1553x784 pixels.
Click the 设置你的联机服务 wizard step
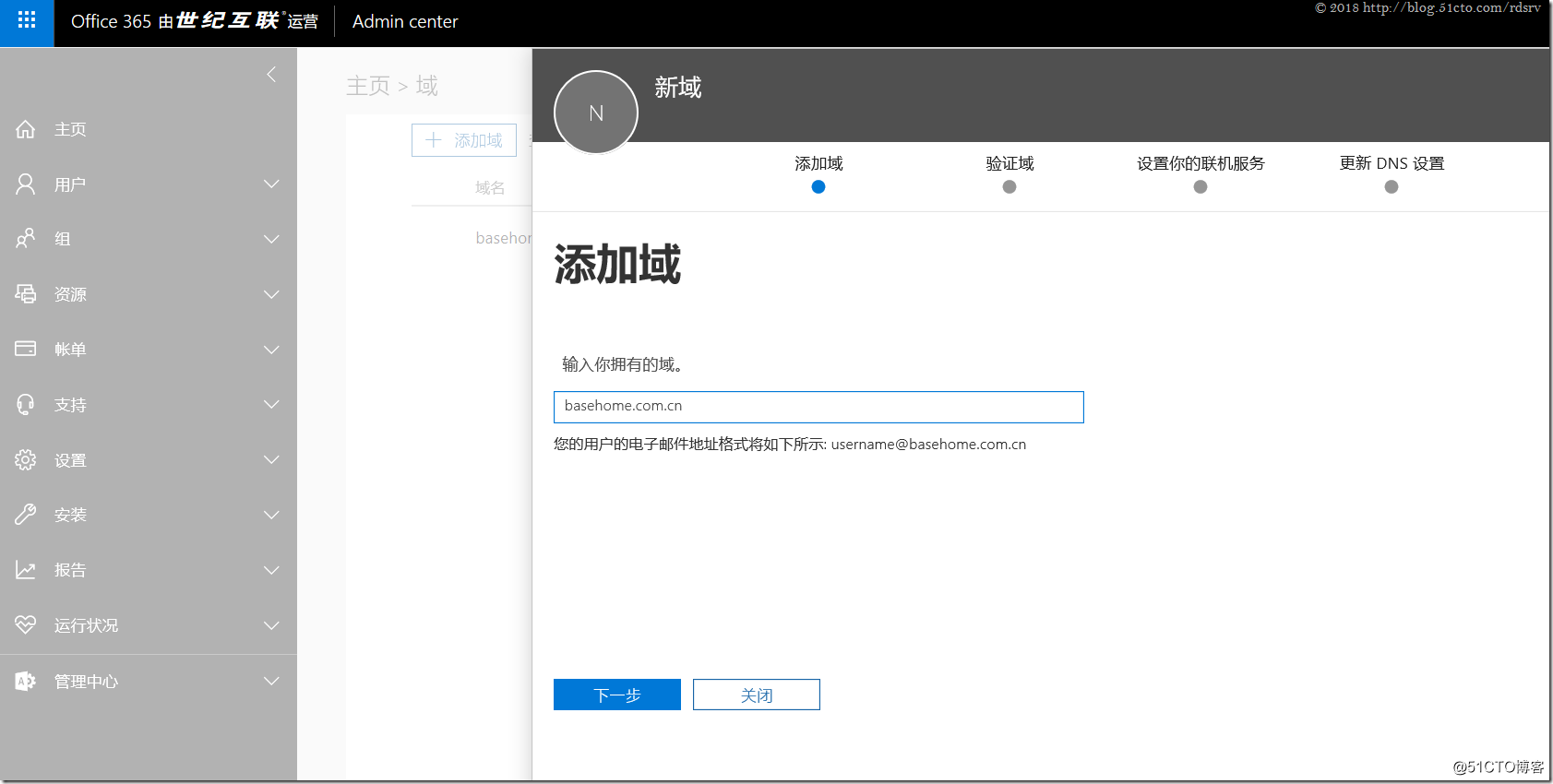1201,172
